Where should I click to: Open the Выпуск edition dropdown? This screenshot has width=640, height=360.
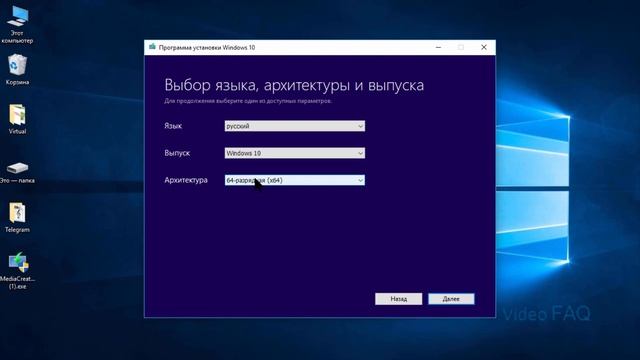click(x=295, y=153)
